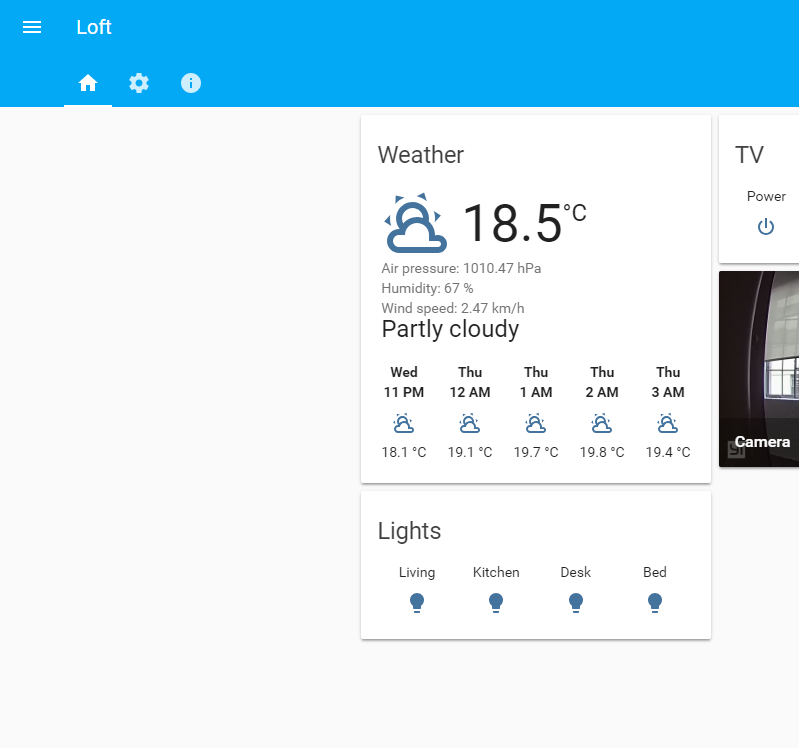The width and height of the screenshot is (799, 748).
Task: Open the info circle tab
Action: click(x=191, y=83)
